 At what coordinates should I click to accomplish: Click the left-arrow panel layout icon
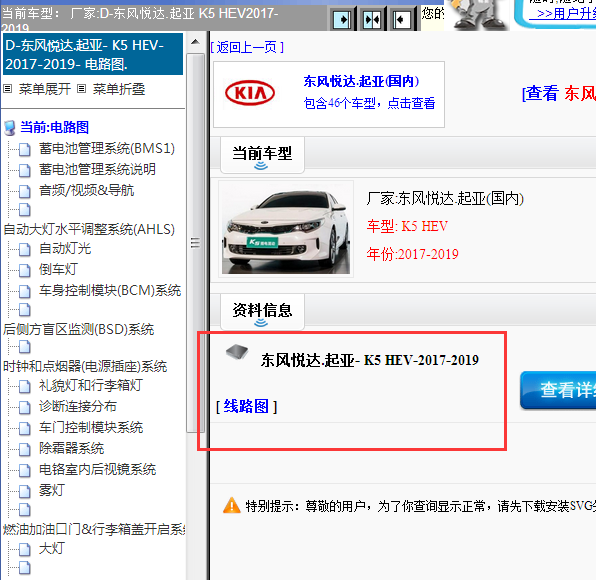pos(402,19)
